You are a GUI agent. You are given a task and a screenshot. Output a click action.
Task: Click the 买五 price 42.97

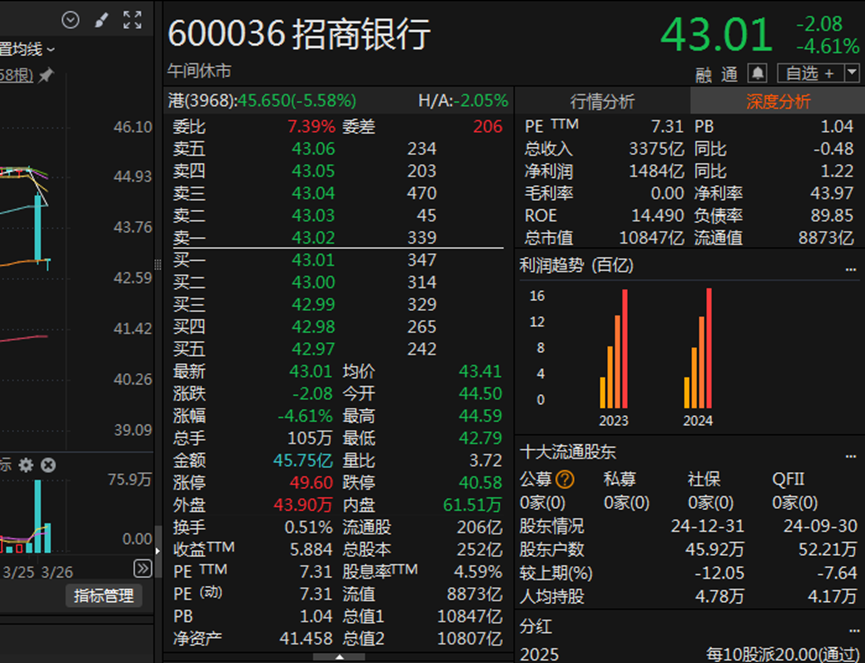point(313,349)
